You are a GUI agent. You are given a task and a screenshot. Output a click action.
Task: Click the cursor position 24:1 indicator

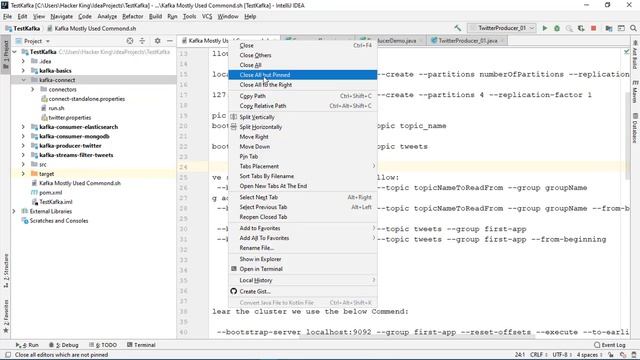point(520,355)
